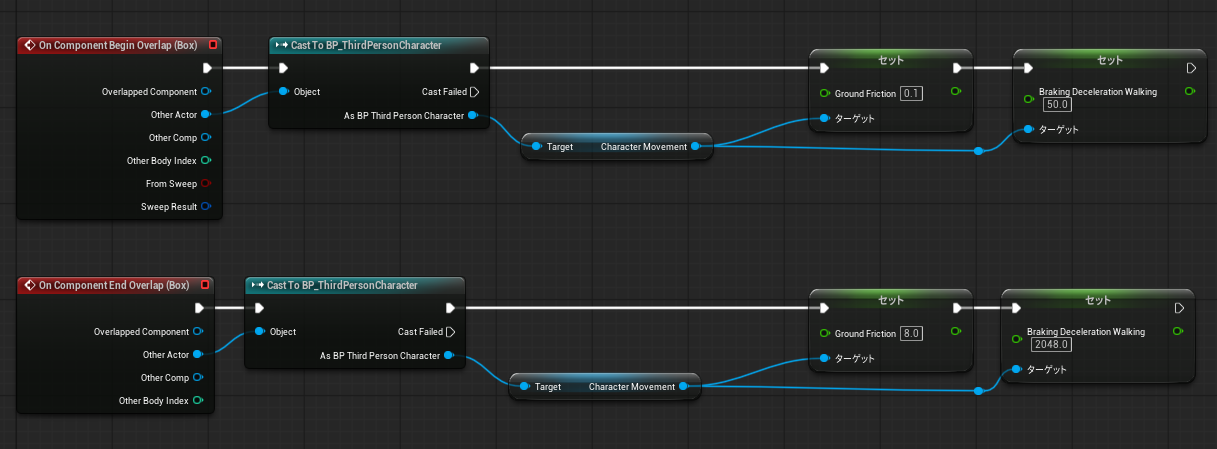Viewport: 1217px width, 449px height.
Task: Click the Overlapped Component pin on Begin Overlap node
Action: pos(206,92)
